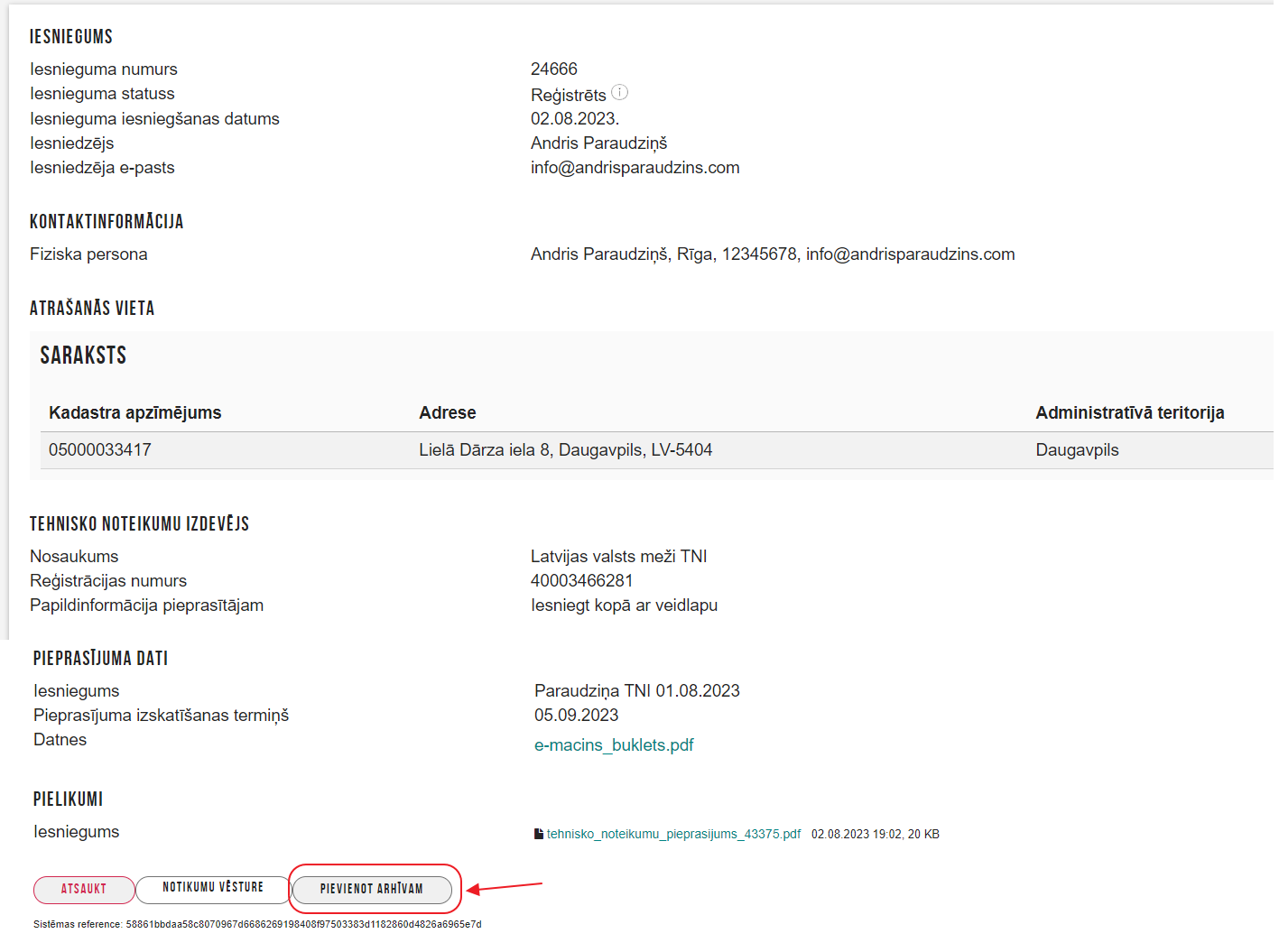1279x952 pixels.
Task: Click the Sistēmas reference hash text
Action: click(x=257, y=924)
